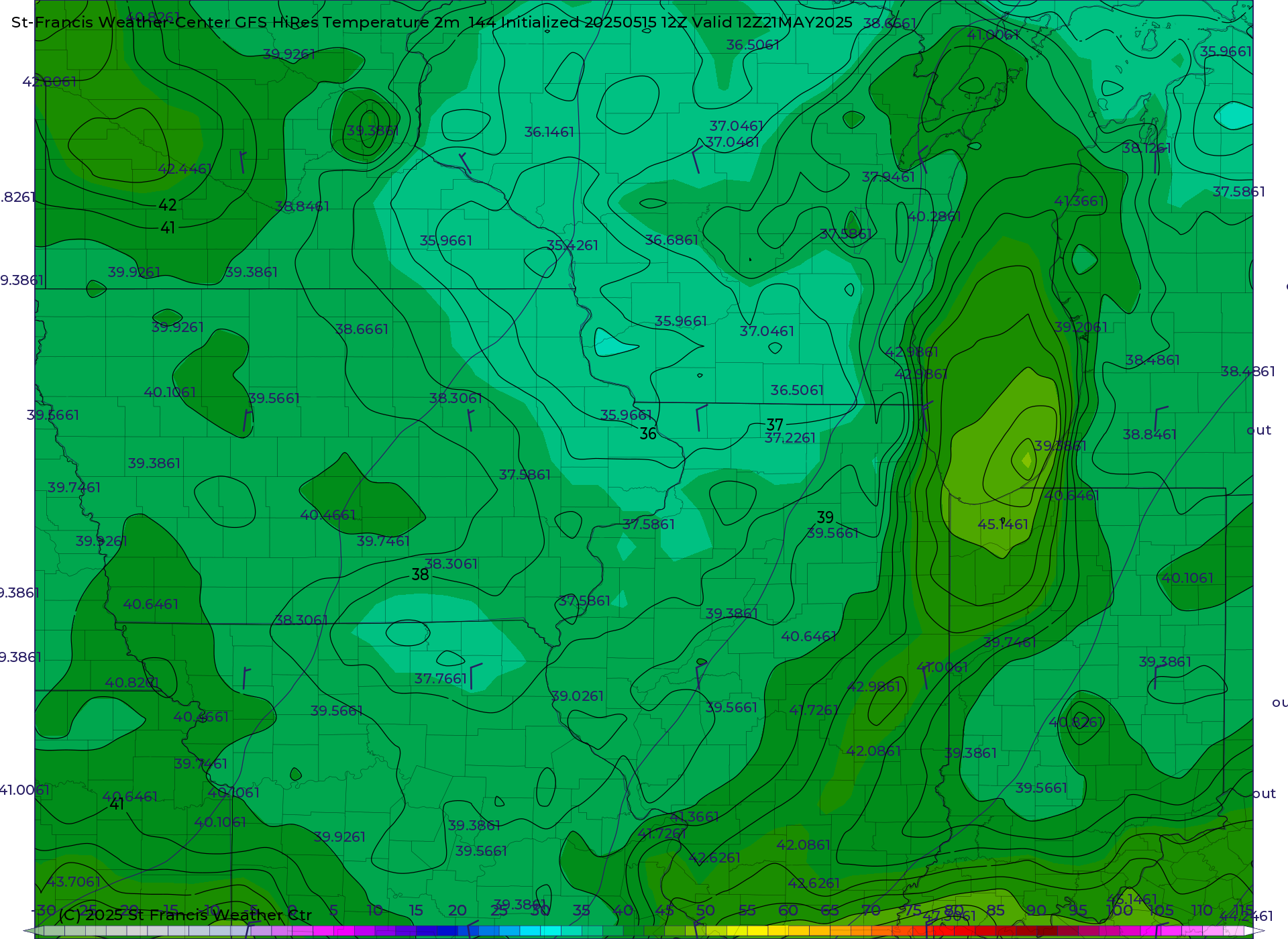Select the black 37 contour line label
Image resolution: width=1288 pixels, height=939 pixels.
(x=775, y=425)
